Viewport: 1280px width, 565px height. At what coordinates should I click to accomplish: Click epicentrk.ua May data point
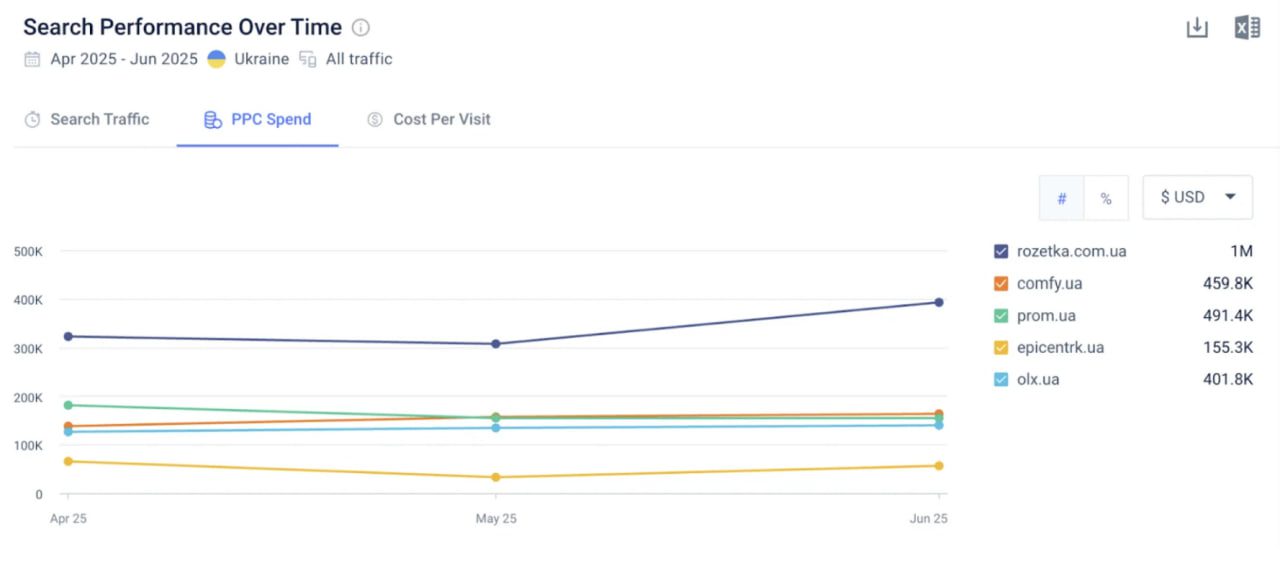(x=495, y=477)
